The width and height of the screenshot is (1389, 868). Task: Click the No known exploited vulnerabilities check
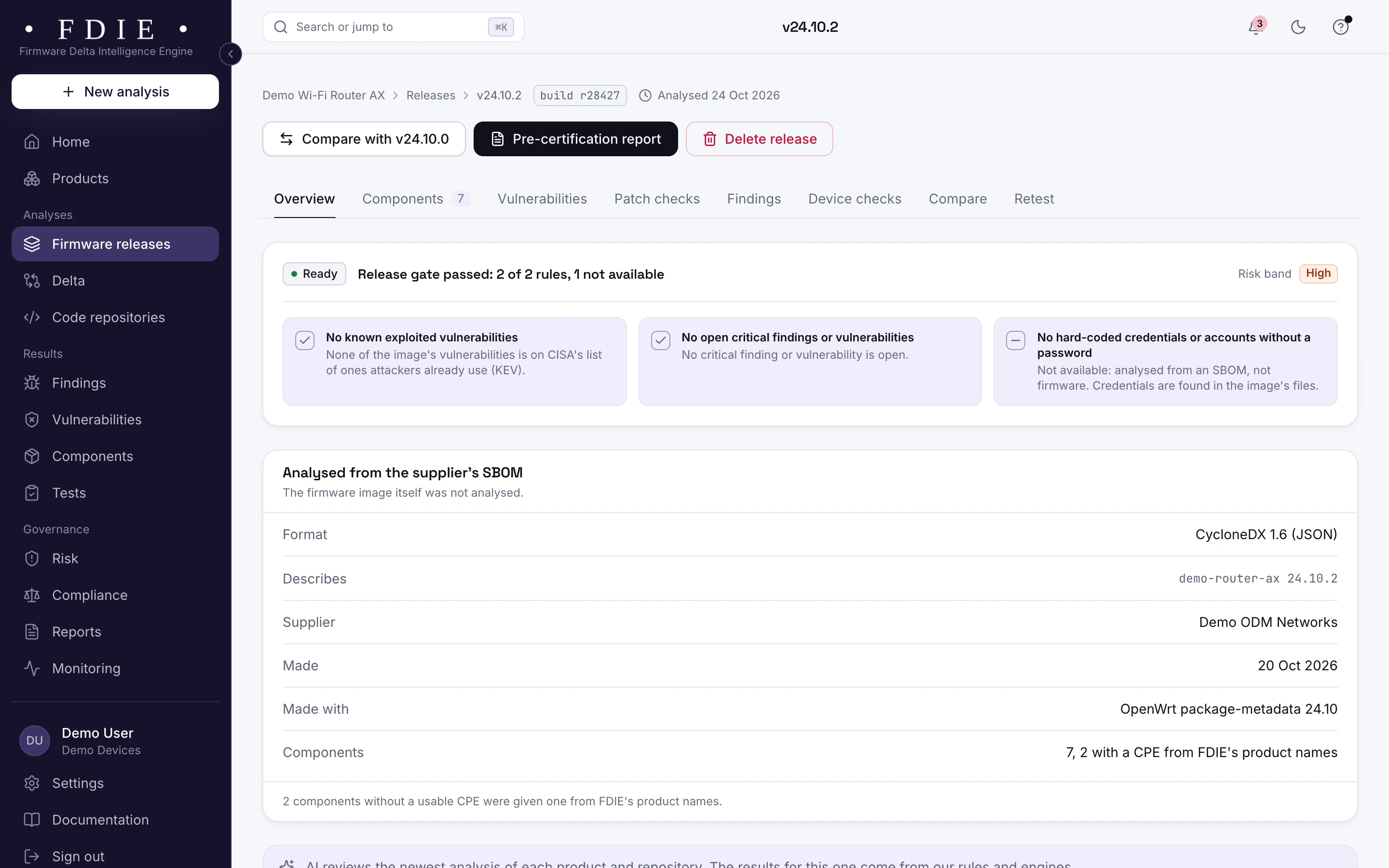[305, 340]
